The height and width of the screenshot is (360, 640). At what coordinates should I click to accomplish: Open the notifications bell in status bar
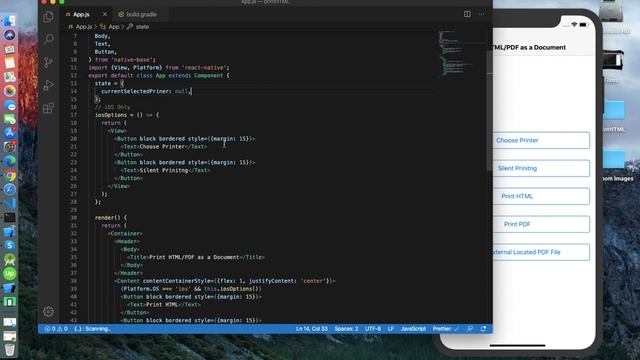coord(483,329)
